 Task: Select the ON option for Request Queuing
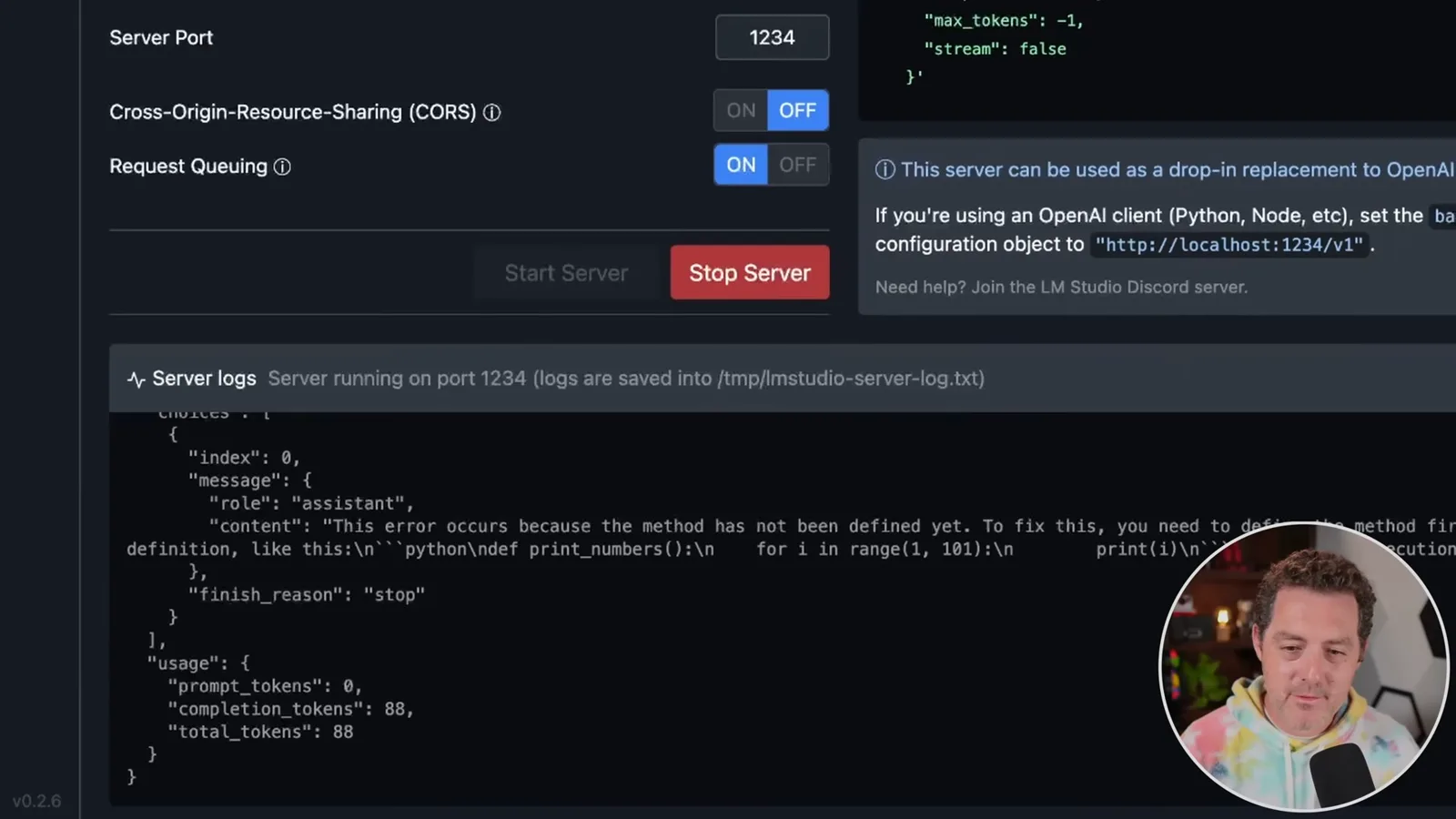click(741, 165)
